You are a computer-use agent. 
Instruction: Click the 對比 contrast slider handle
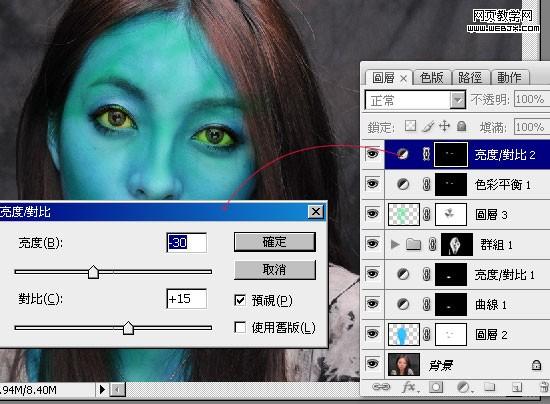[x=128, y=328]
